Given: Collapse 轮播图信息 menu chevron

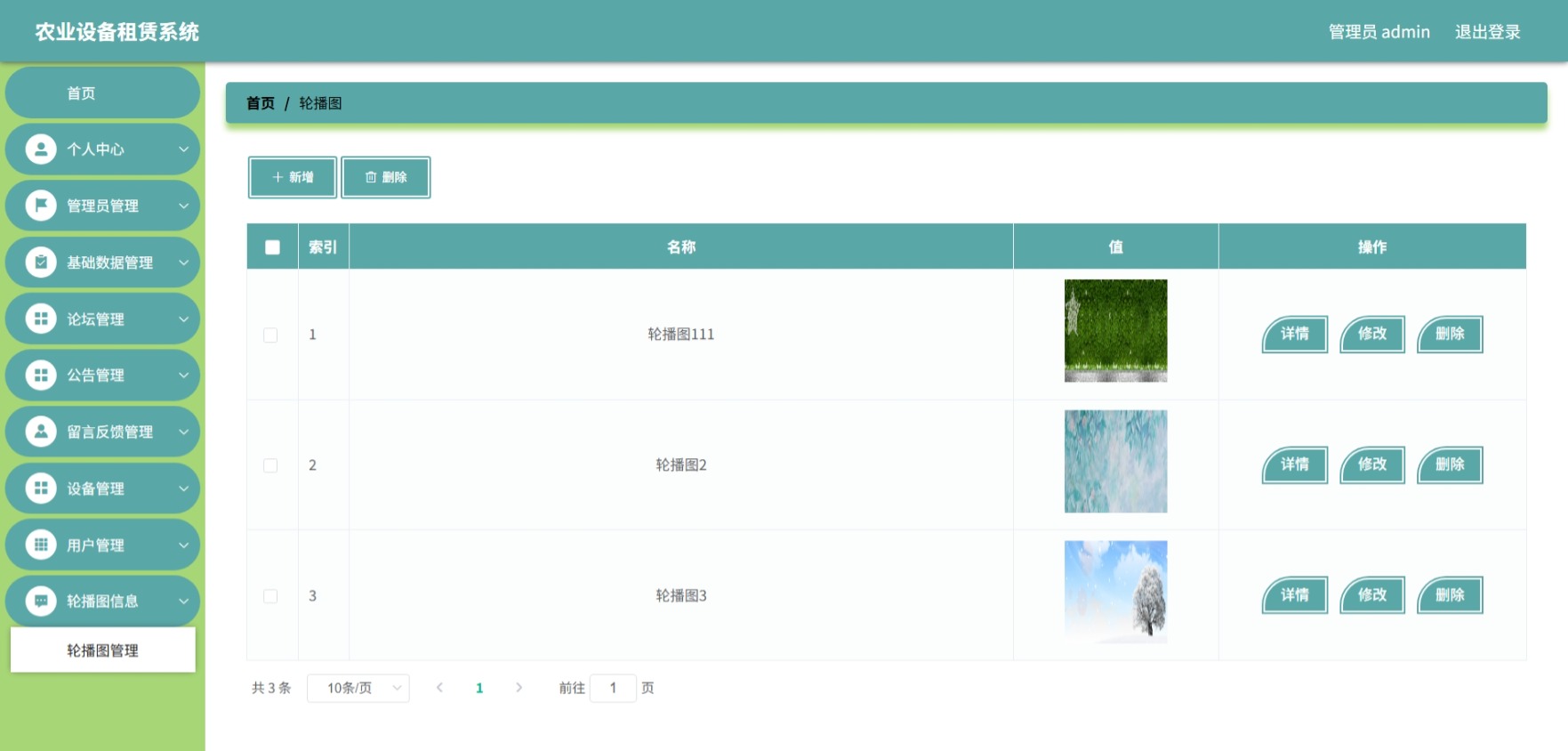Looking at the screenshot, I should (183, 602).
